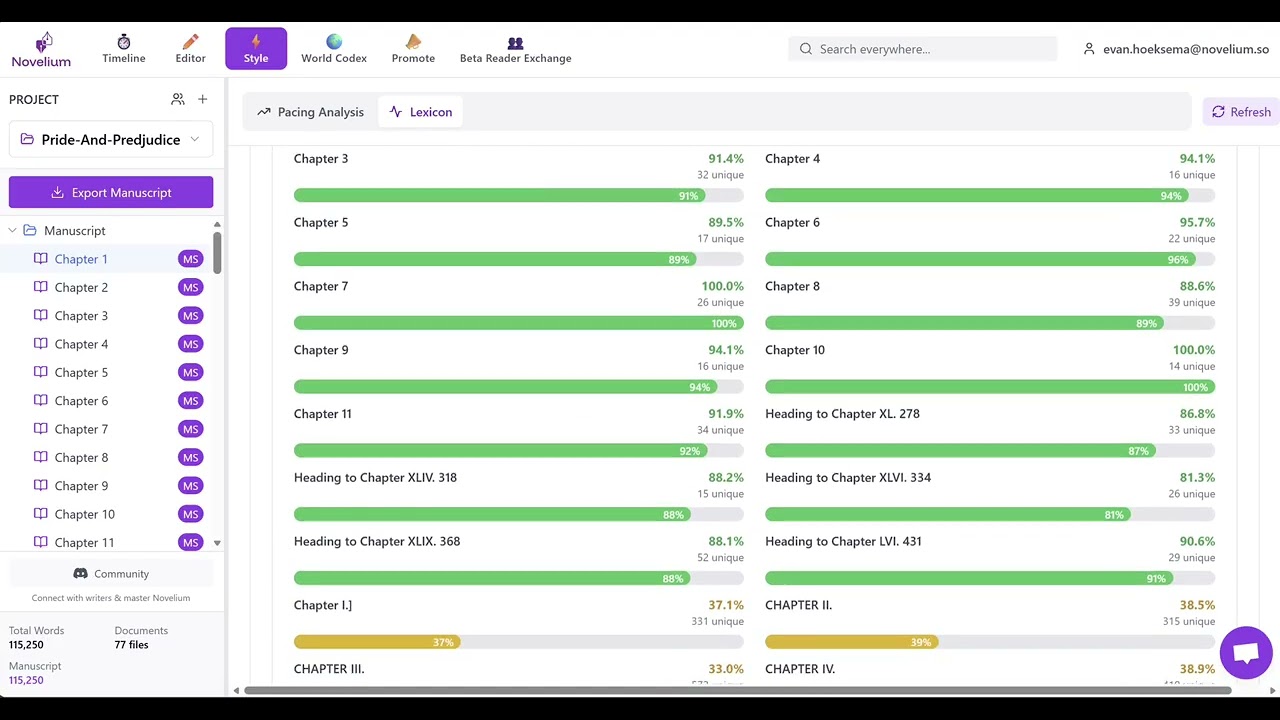Select Heading to Chapter XLVI. 334
This screenshot has width=1280, height=720.
(848, 478)
